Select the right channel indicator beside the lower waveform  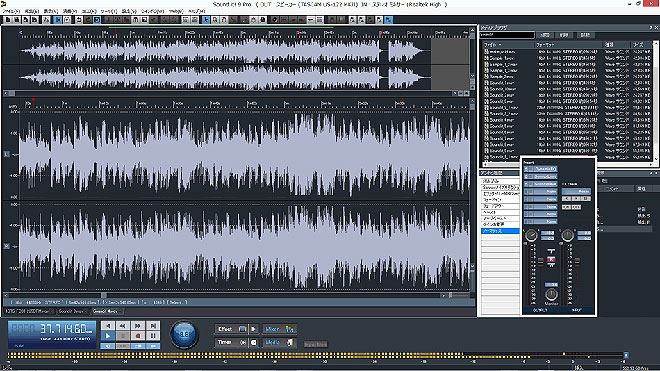pyautogui.click(x=6, y=246)
